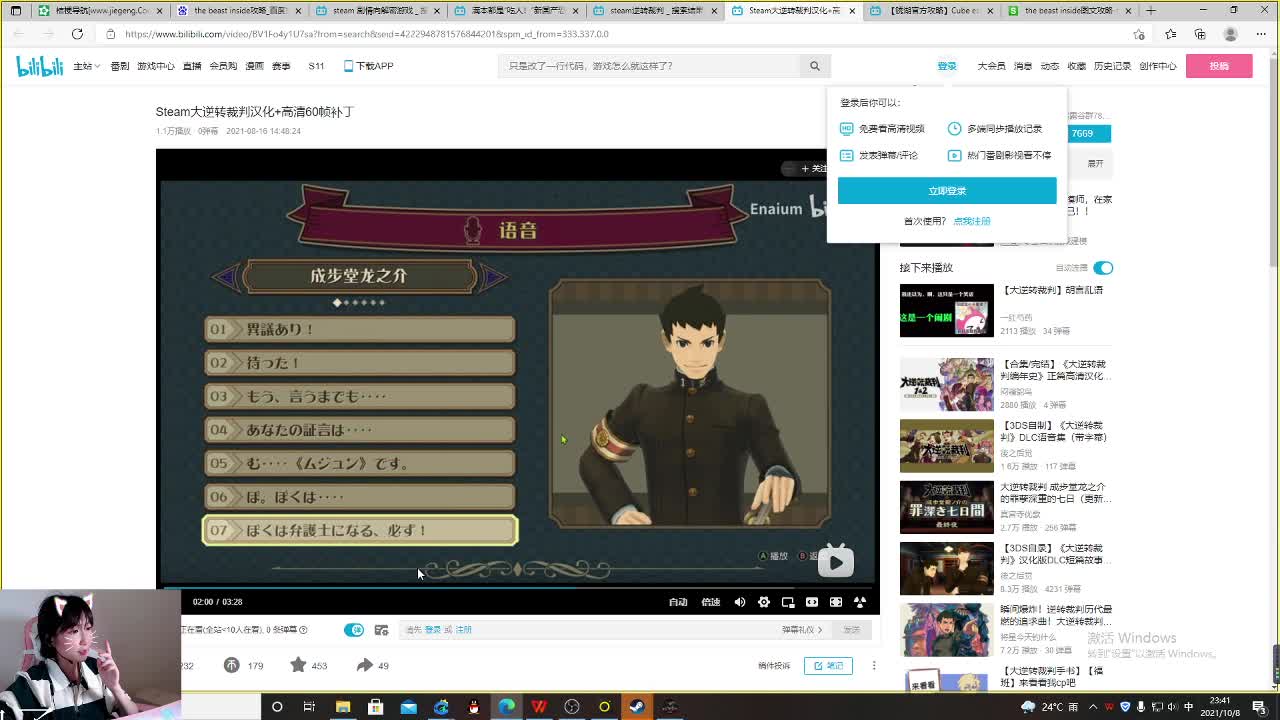The height and width of the screenshot is (720, 1280).
Task: Enable picture-in-picture mode
Action: [788, 602]
